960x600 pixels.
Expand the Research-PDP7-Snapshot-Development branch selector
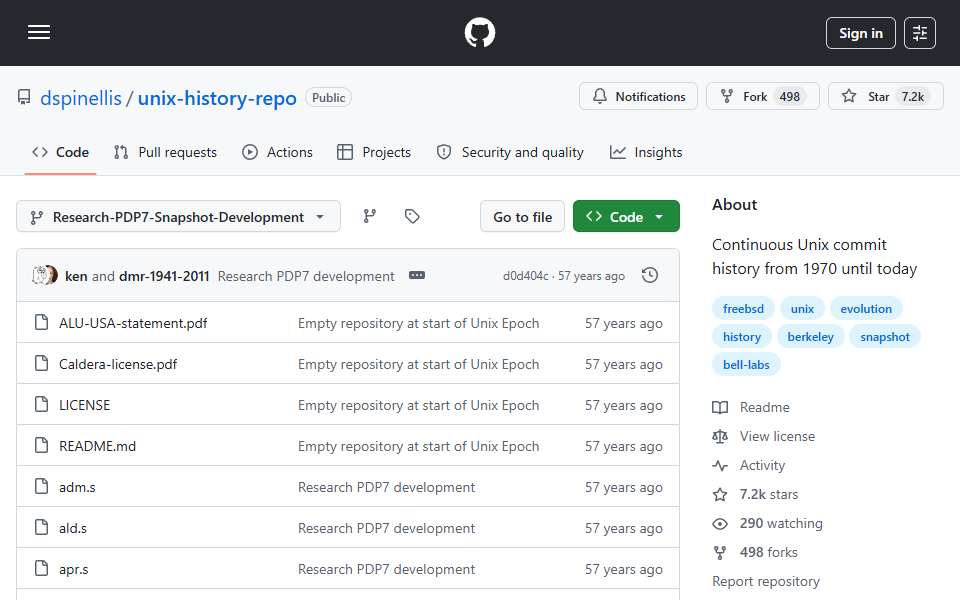[x=178, y=217]
